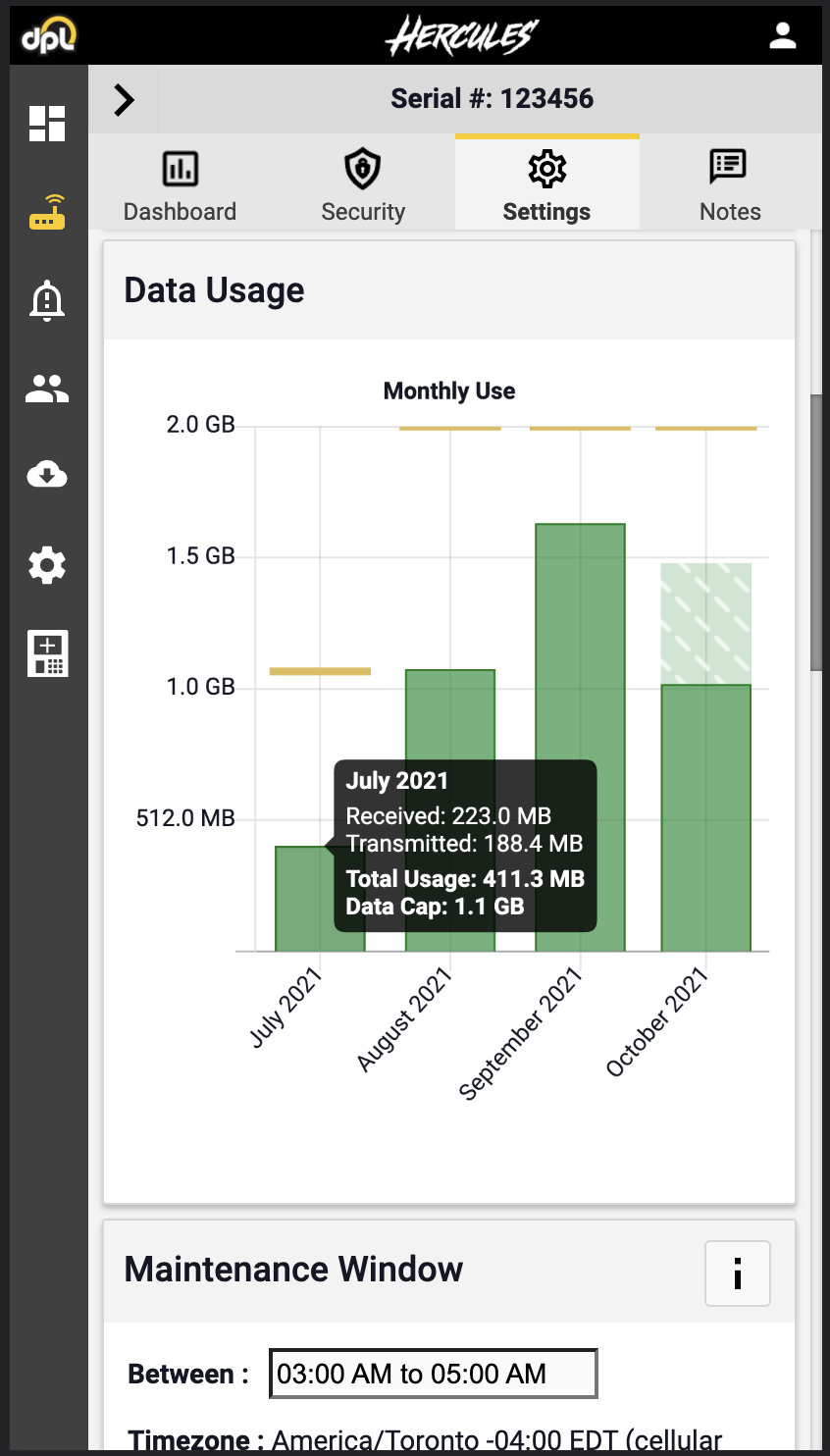Screen dimensions: 830x1456
Task: Click the Received: 223.0 MB tooltip line
Action: 448,816
